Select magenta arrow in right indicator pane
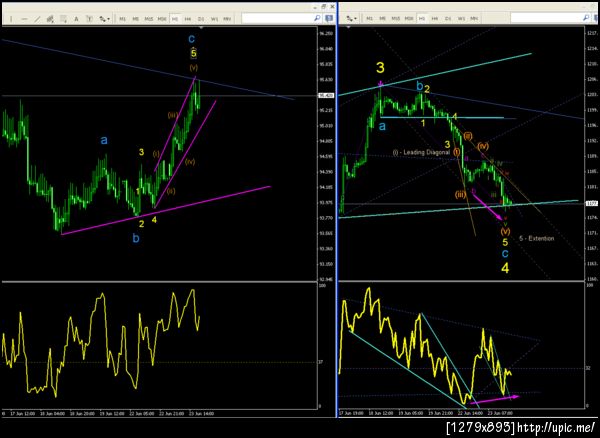The height and width of the screenshot is (438, 600). (494, 399)
